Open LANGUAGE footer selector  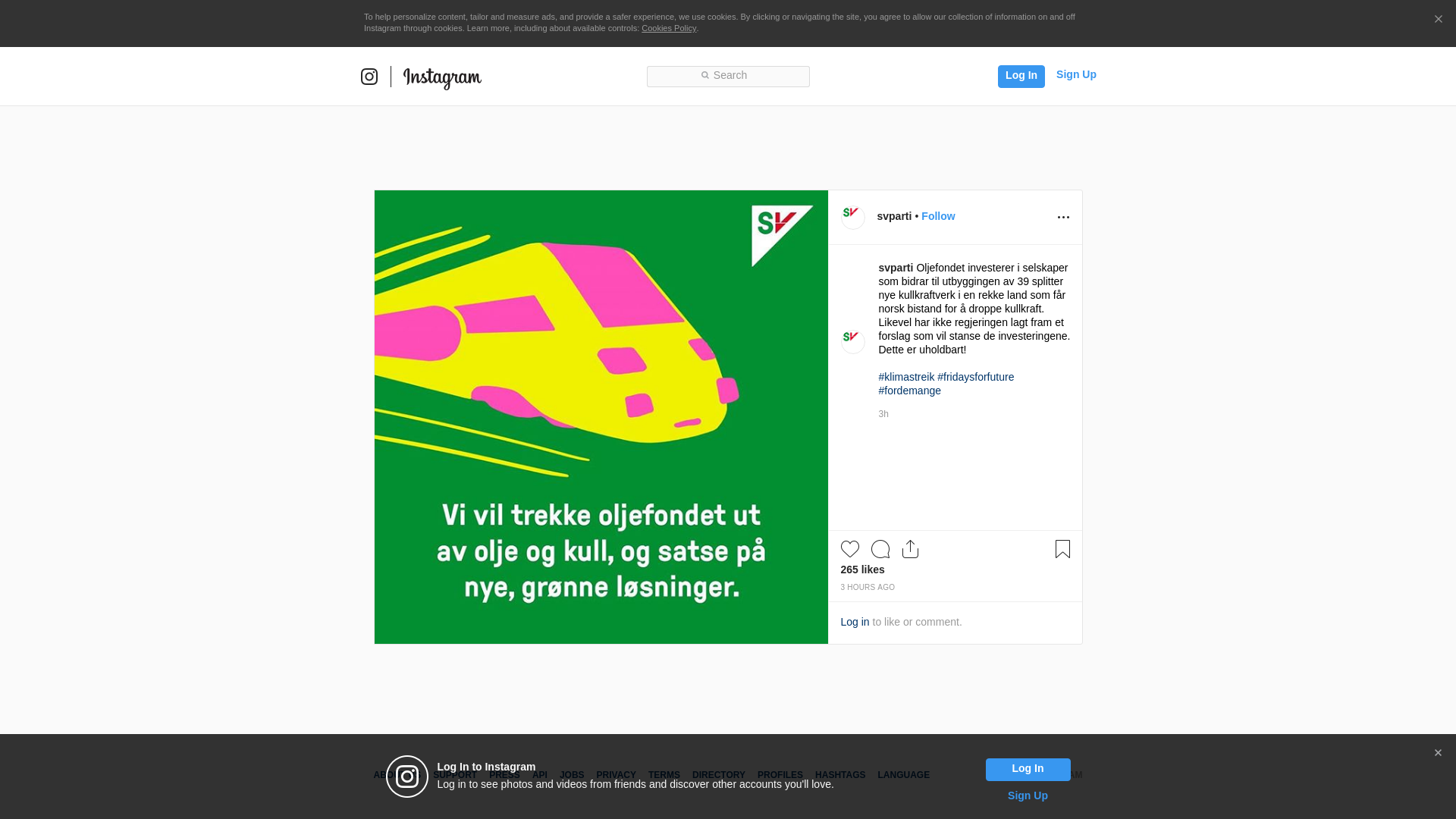point(904,775)
